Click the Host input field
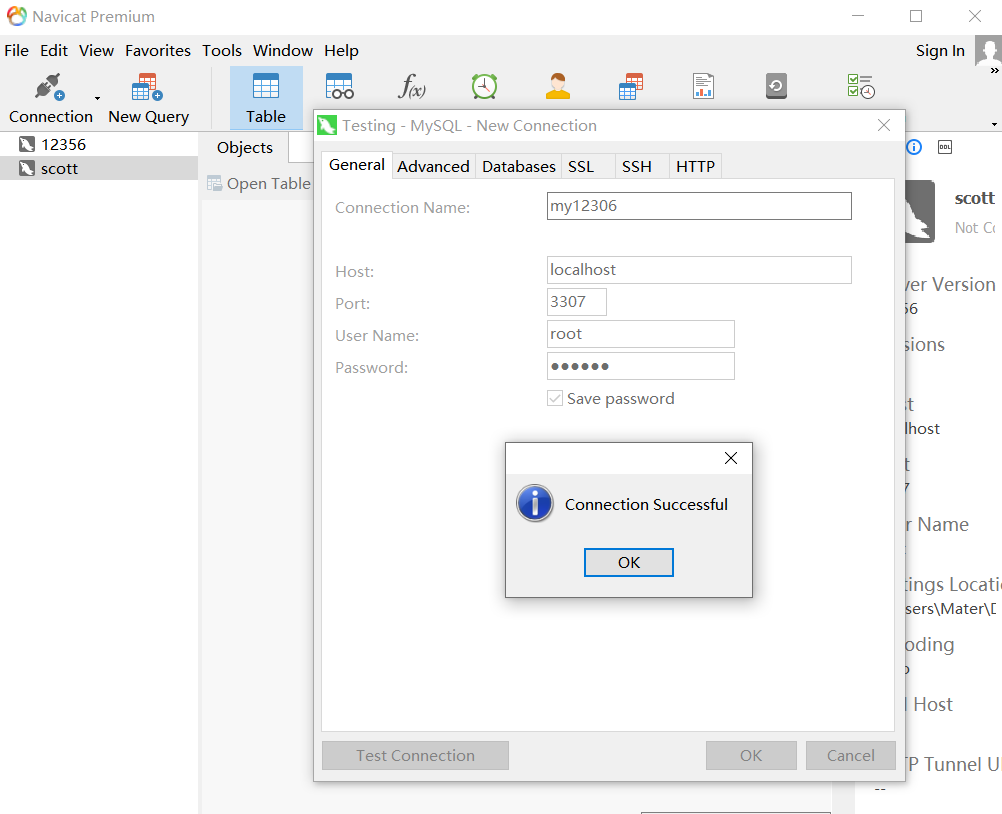The height and width of the screenshot is (814, 1002). (699, 270)
